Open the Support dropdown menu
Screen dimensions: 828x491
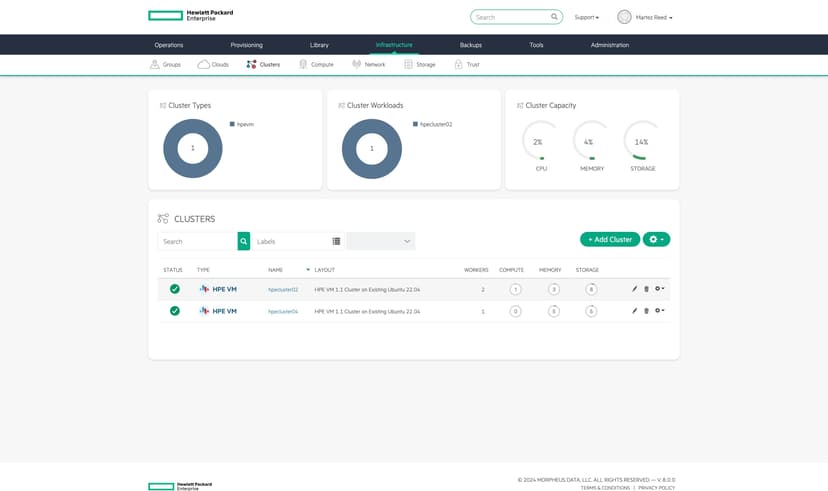586,17
